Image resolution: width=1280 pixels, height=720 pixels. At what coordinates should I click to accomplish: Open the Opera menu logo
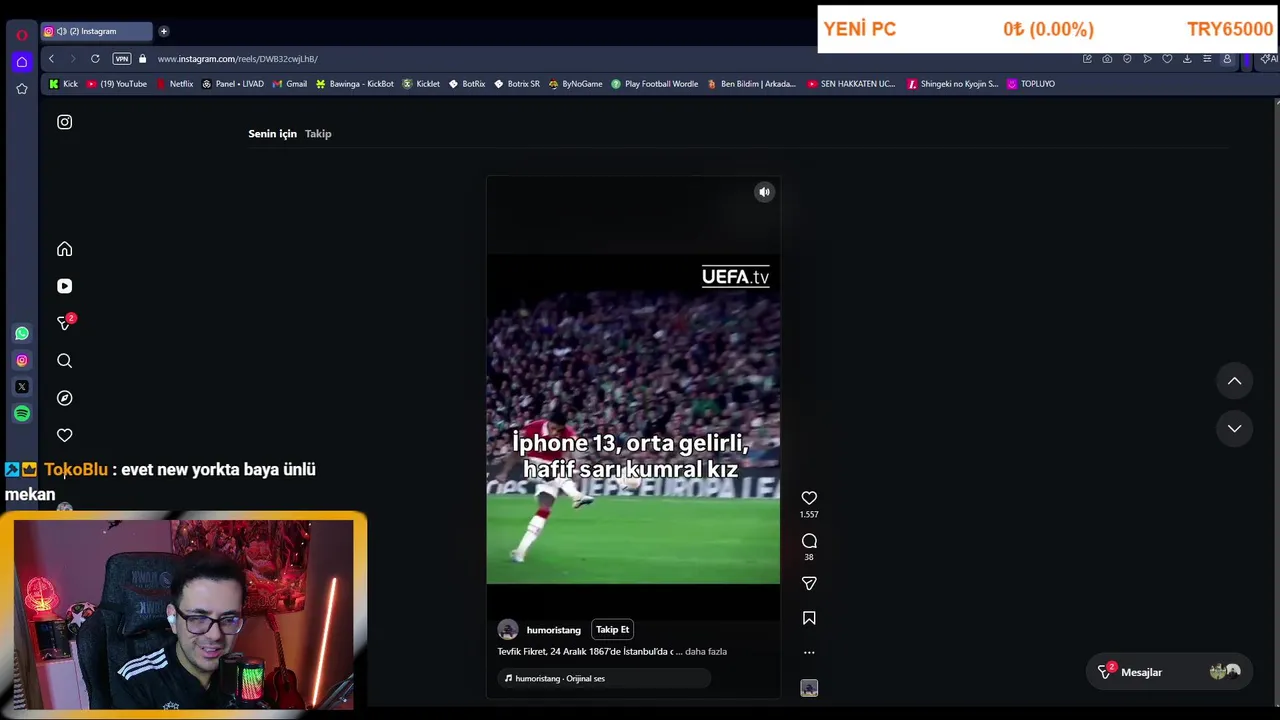[x=22, y=34]
